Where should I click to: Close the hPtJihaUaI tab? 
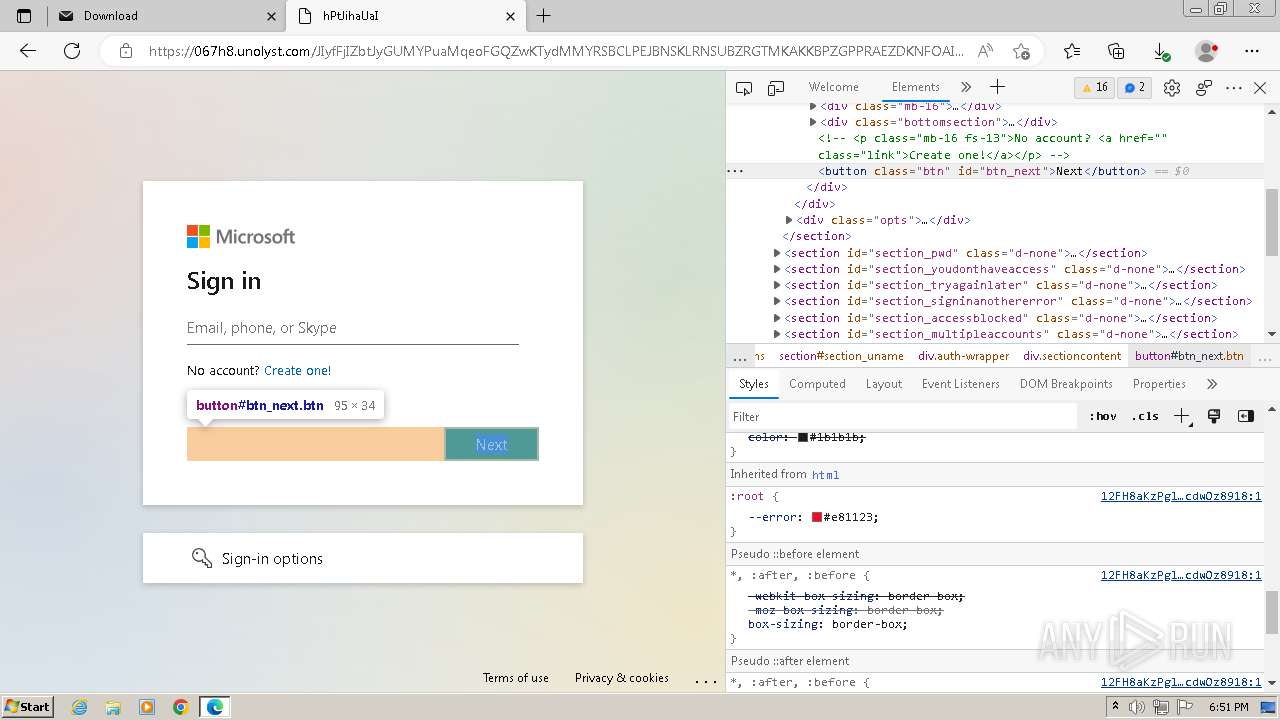pyautogui.click(x=511, y=16)
